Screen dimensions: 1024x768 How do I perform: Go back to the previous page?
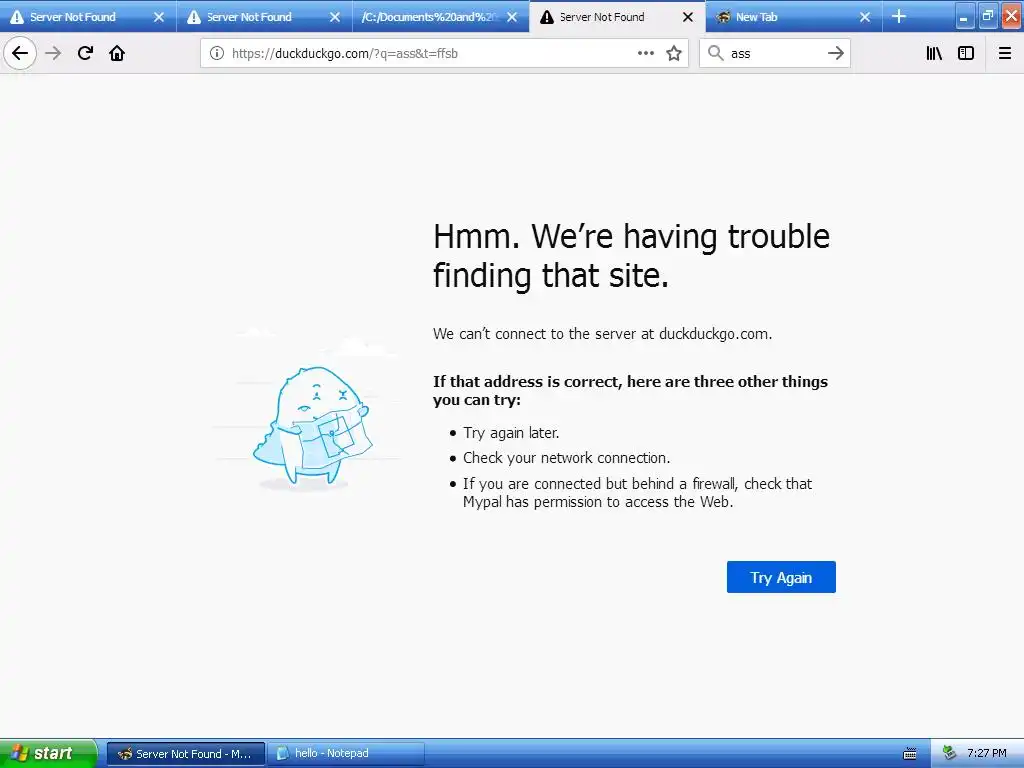pyautogui.click(x=20, y=53)
